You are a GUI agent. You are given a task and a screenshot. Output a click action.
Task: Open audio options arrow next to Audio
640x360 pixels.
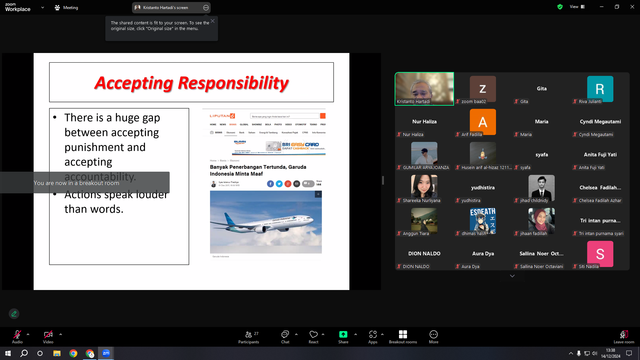pyautogui.click(x=28, y=334)
